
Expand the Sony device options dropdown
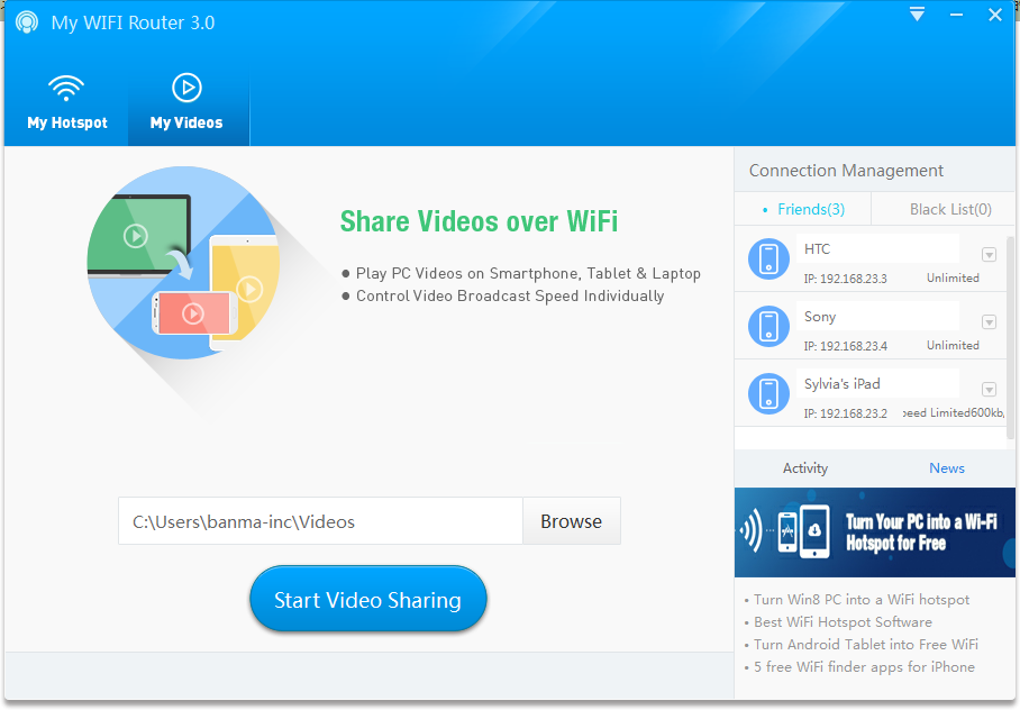(989, 322)
